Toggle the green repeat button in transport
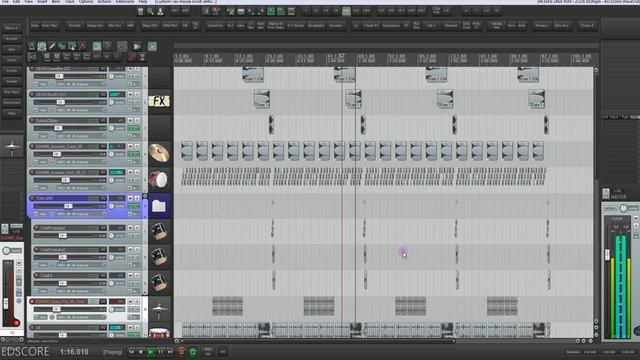 193,352
